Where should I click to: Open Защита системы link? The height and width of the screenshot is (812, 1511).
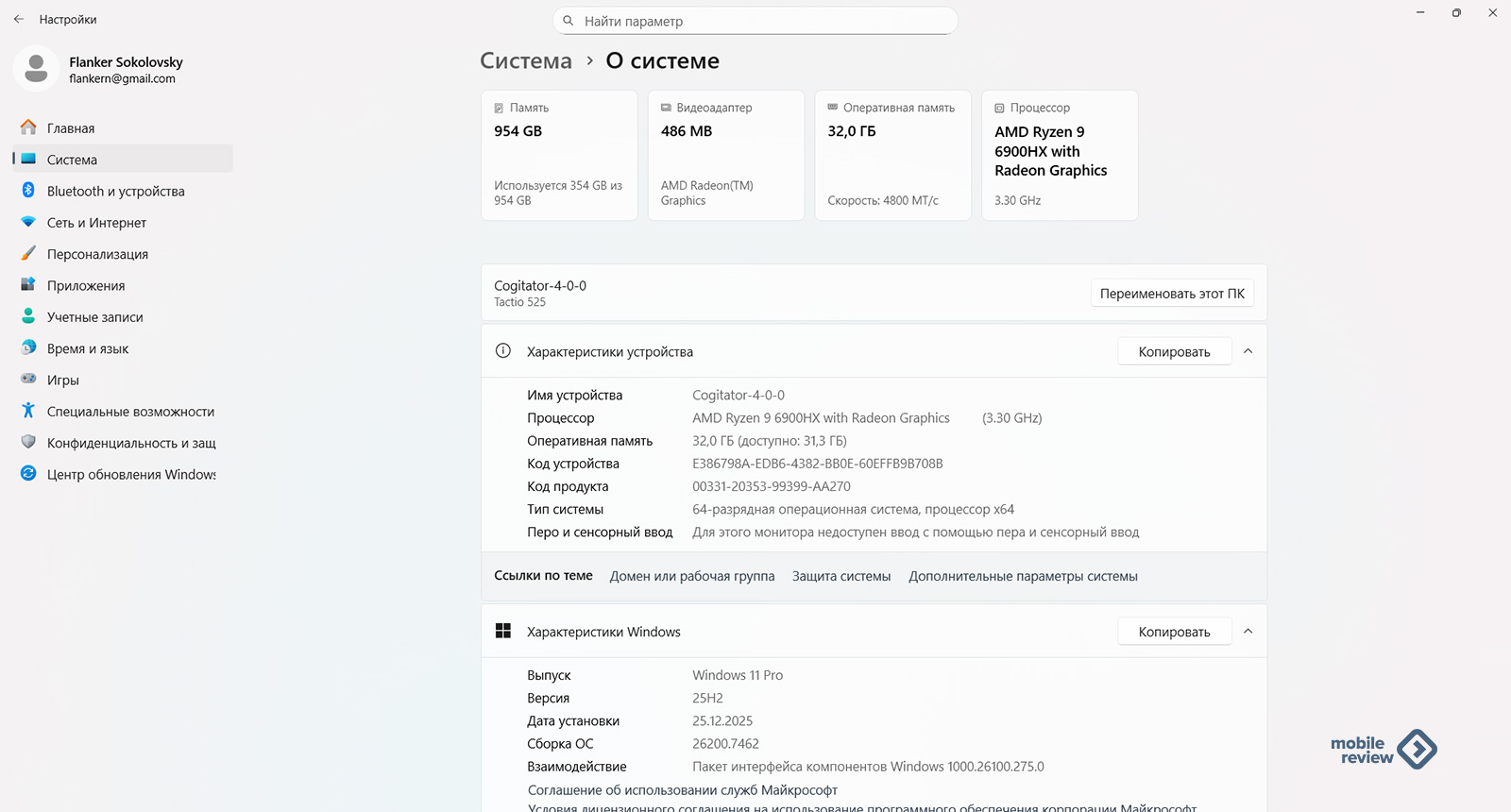click(x=840, y=576)
